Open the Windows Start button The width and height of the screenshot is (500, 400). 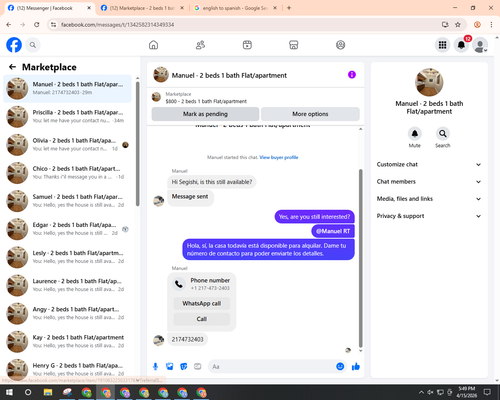click(x=9, y=392)
